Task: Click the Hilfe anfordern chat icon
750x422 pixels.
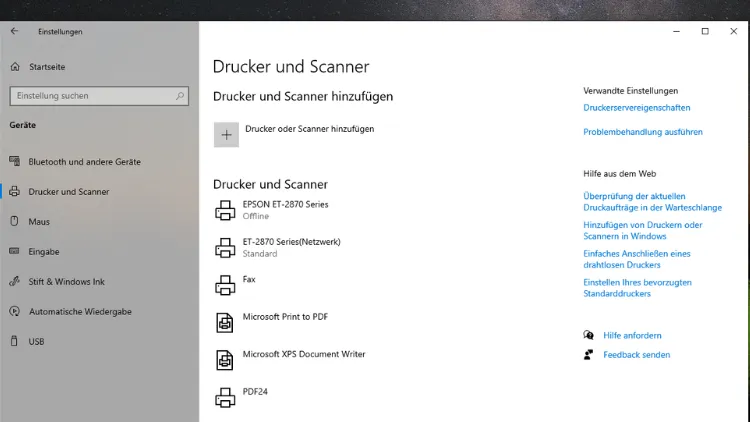Action: point(589,335)
